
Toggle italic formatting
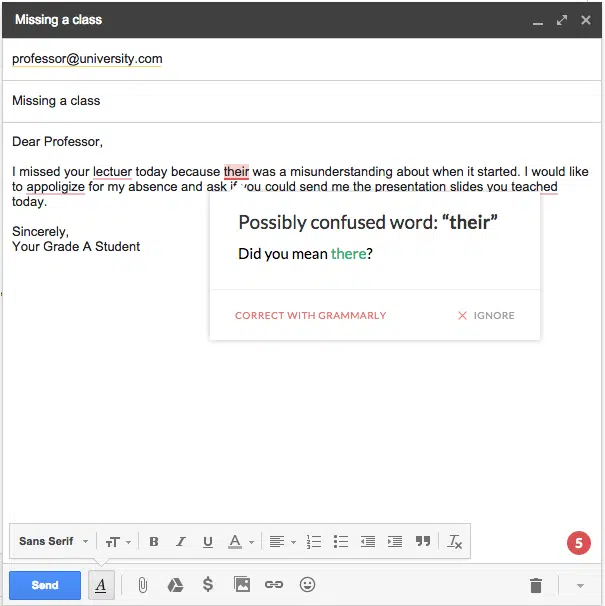click(181, 542)
